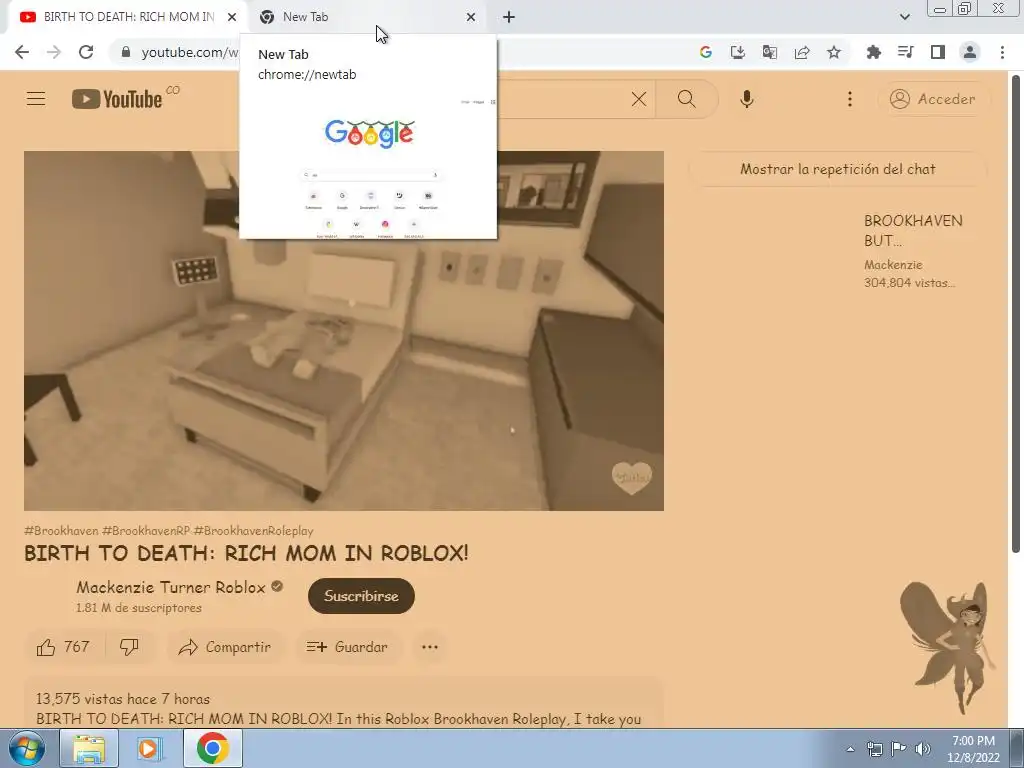The height and width of the screenshot is (768, 1024).
Task: Open the Mackenzie channel under suggested video
Action: click(x=893, y=264)
